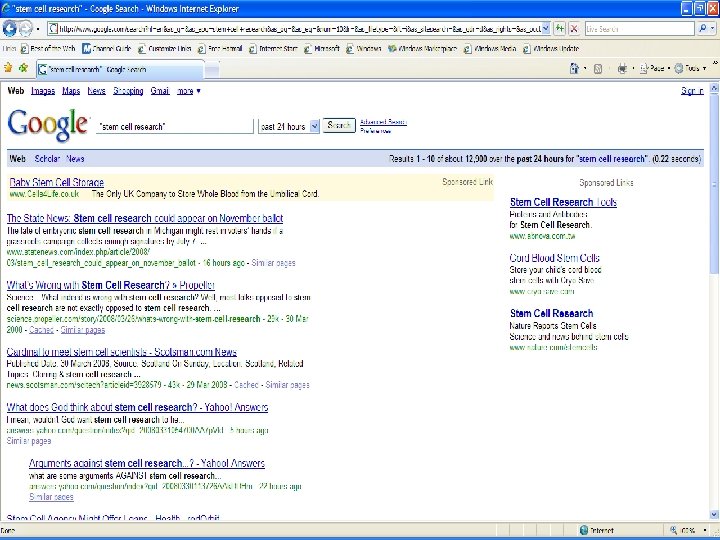Click the Internet zone globe icon

[584, 530]
